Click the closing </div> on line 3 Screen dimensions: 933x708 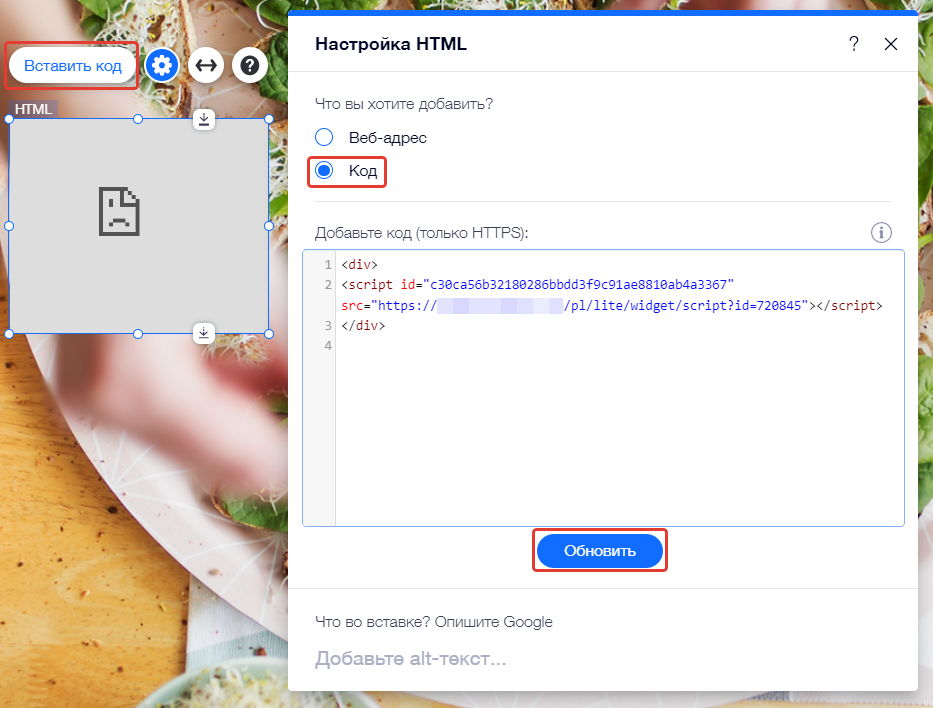tap(363, 325)
